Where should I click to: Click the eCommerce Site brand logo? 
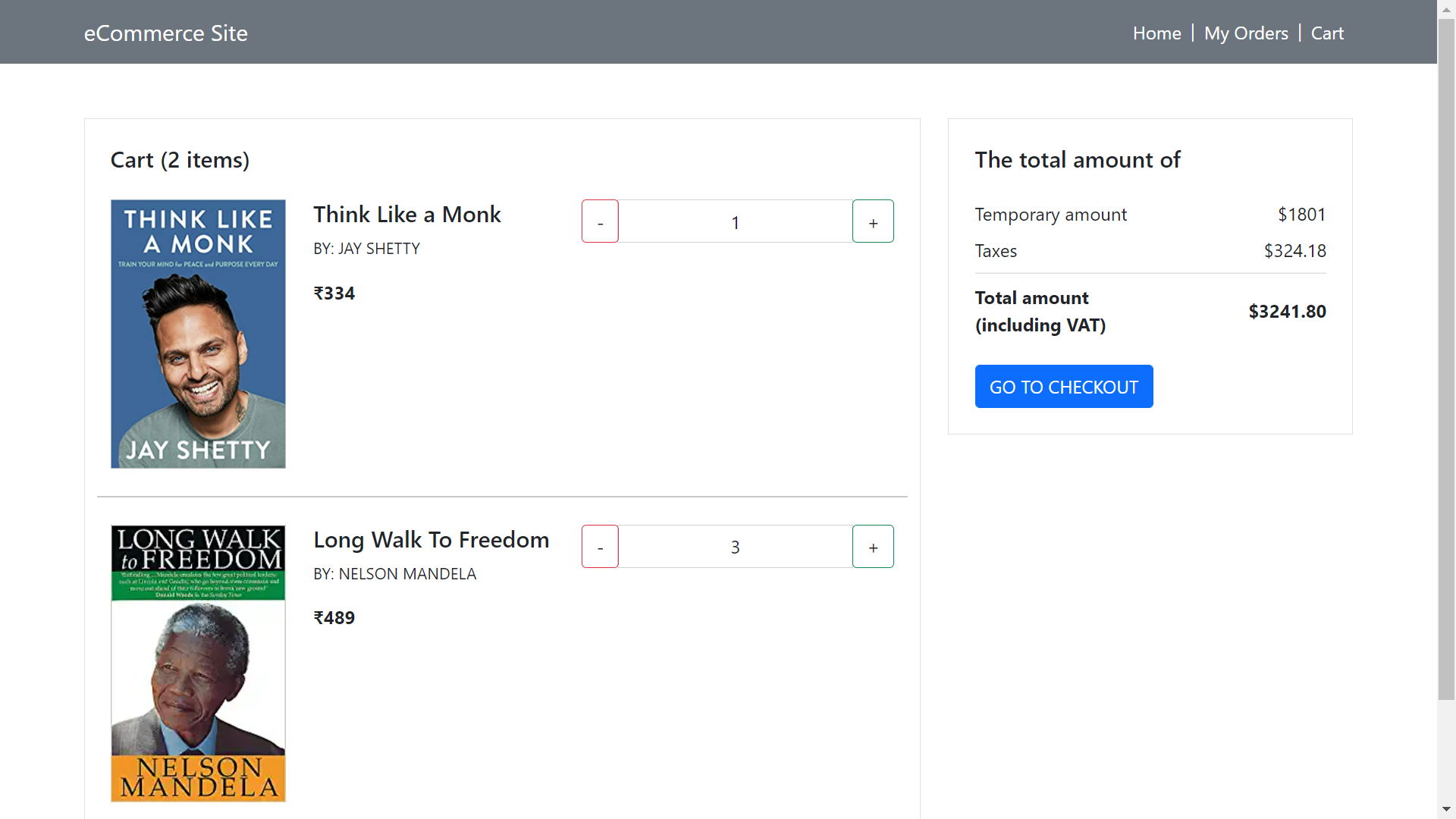point(165,33)
